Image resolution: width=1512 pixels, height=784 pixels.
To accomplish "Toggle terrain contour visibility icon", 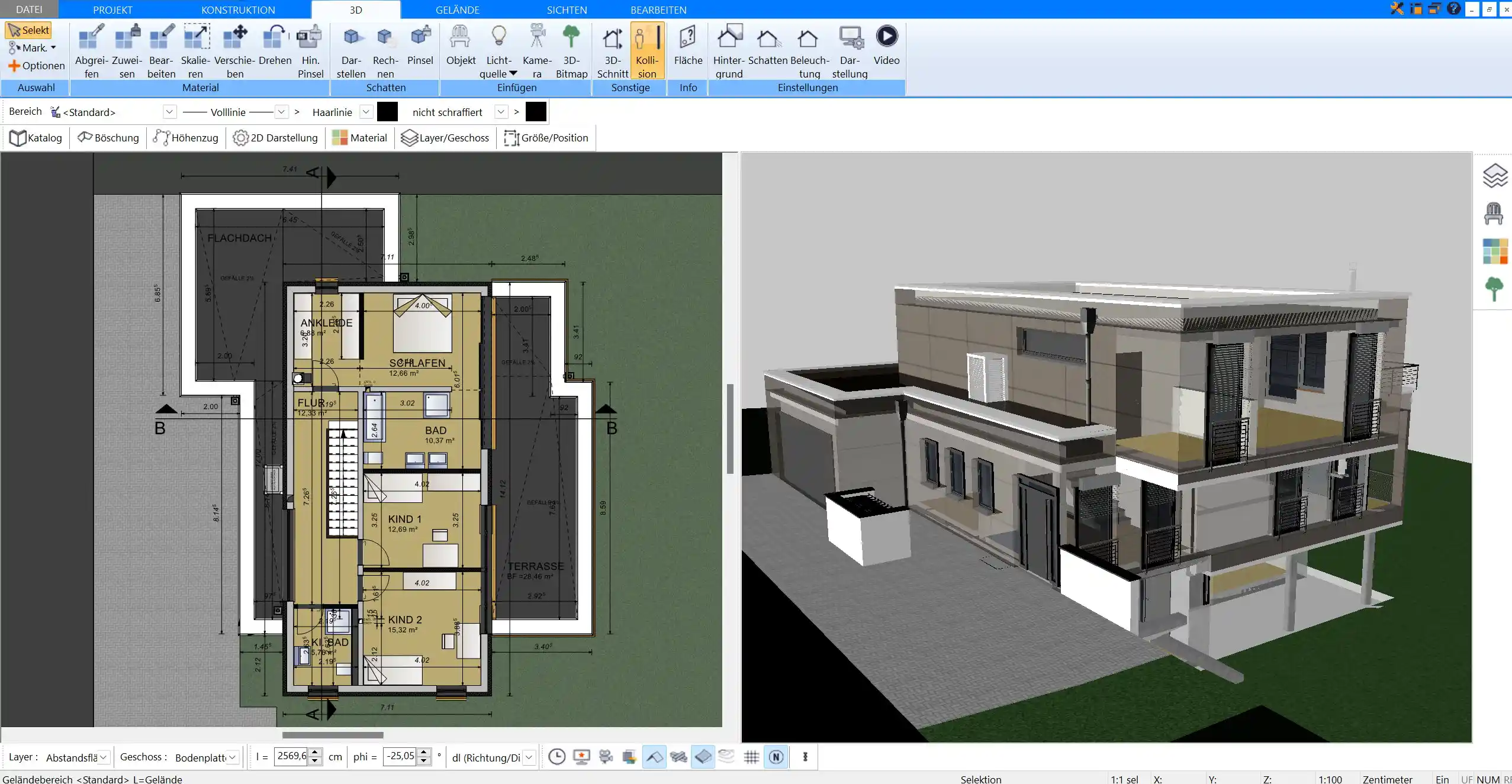I will point(726,757).
